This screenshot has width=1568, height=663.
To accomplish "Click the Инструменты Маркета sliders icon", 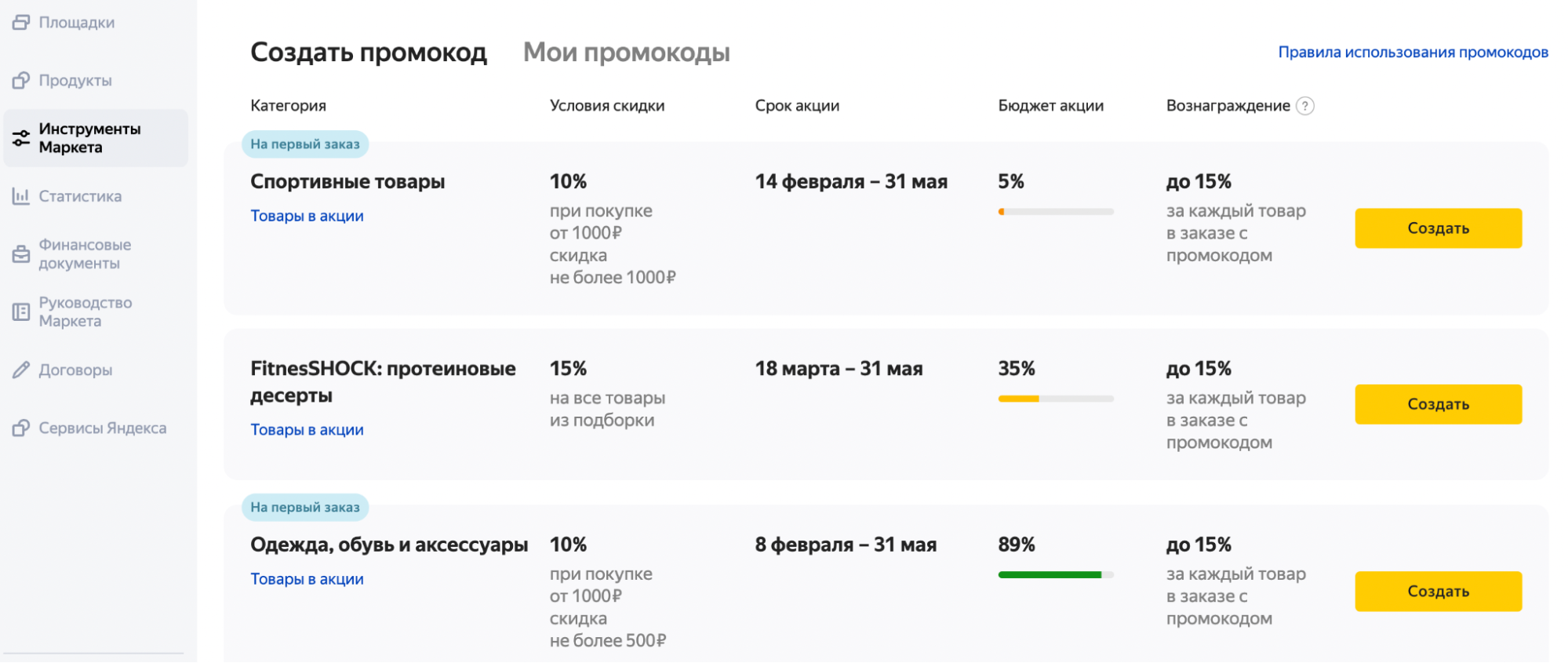I will (x=21, y=139).
